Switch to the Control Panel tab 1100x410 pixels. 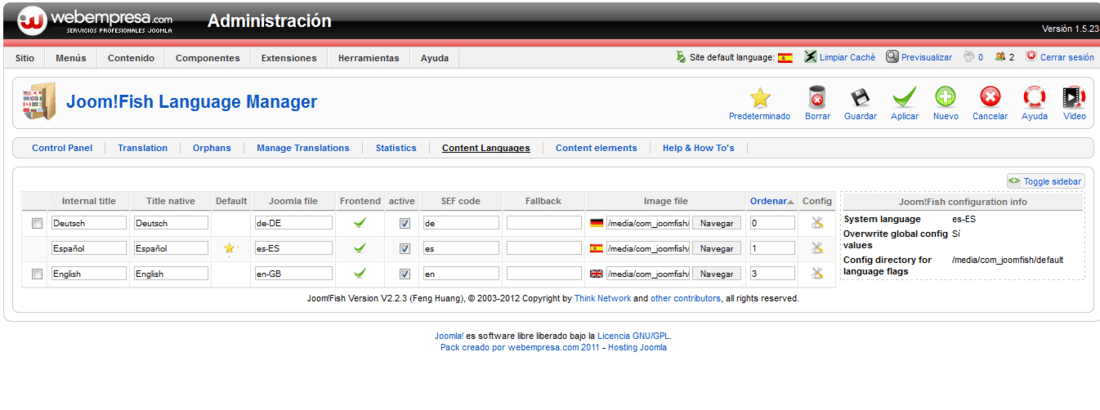(x=62, y=148)
